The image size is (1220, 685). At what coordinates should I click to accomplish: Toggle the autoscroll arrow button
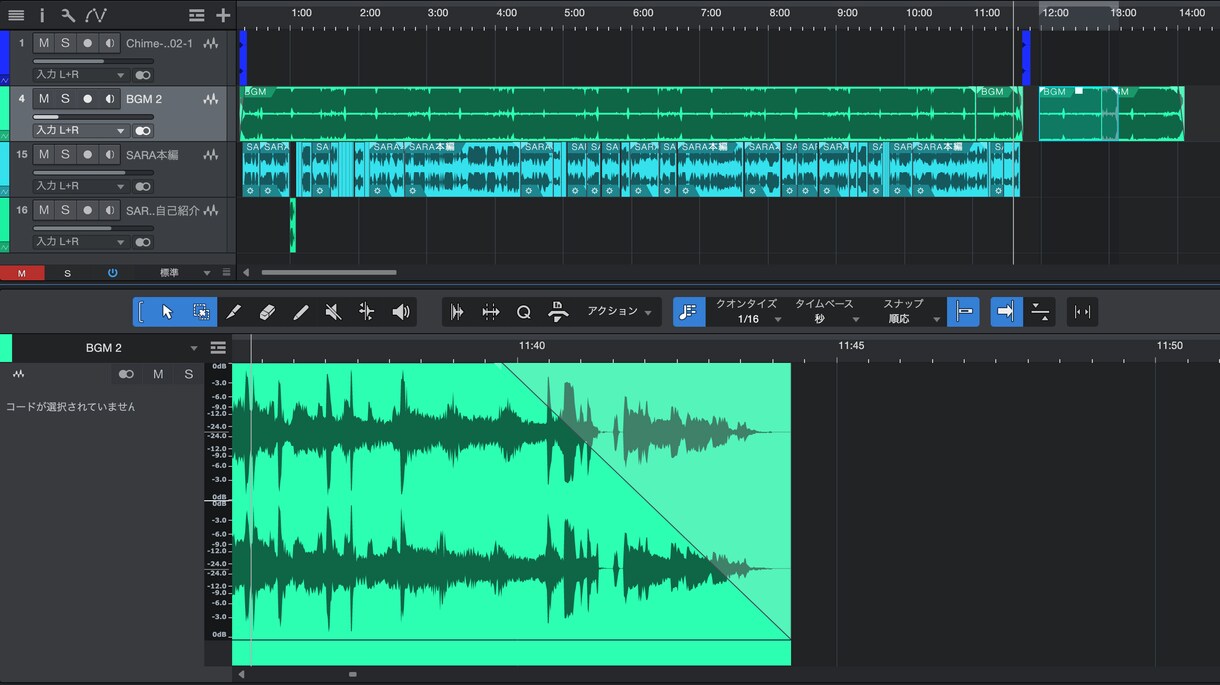1006,312
